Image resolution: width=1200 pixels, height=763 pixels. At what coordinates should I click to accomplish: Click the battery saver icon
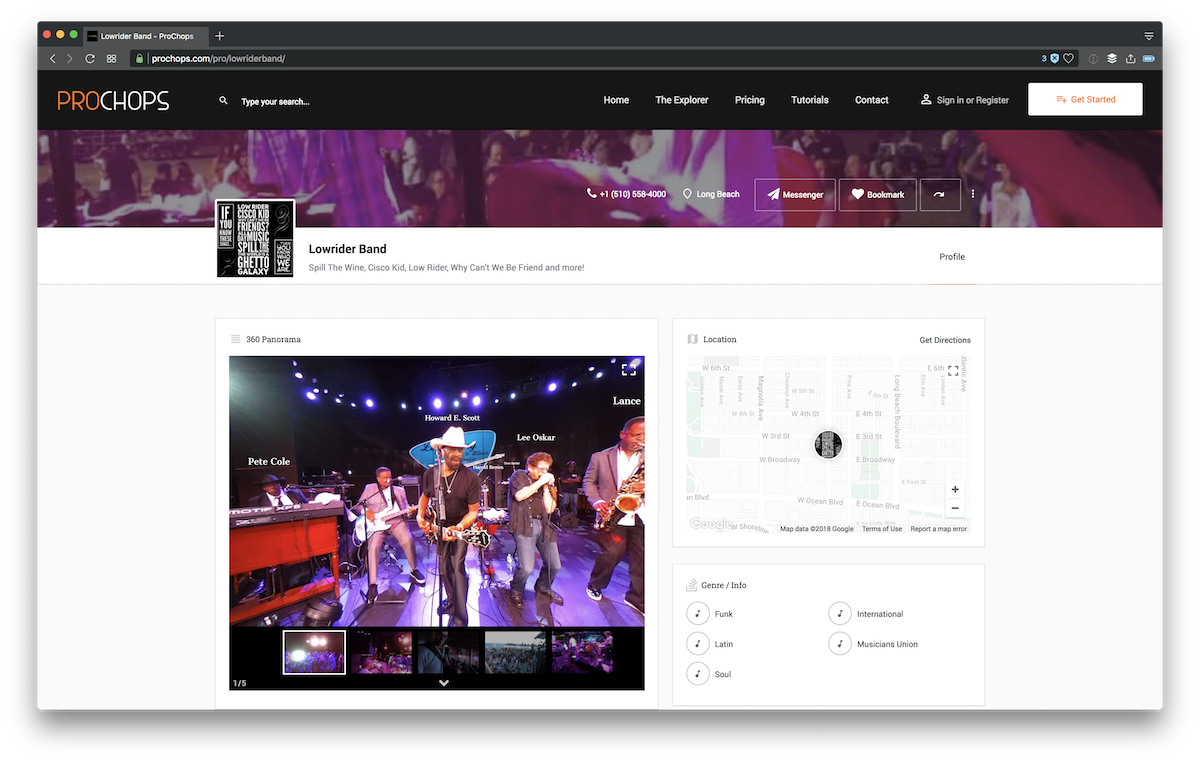tap(1149, 59)
